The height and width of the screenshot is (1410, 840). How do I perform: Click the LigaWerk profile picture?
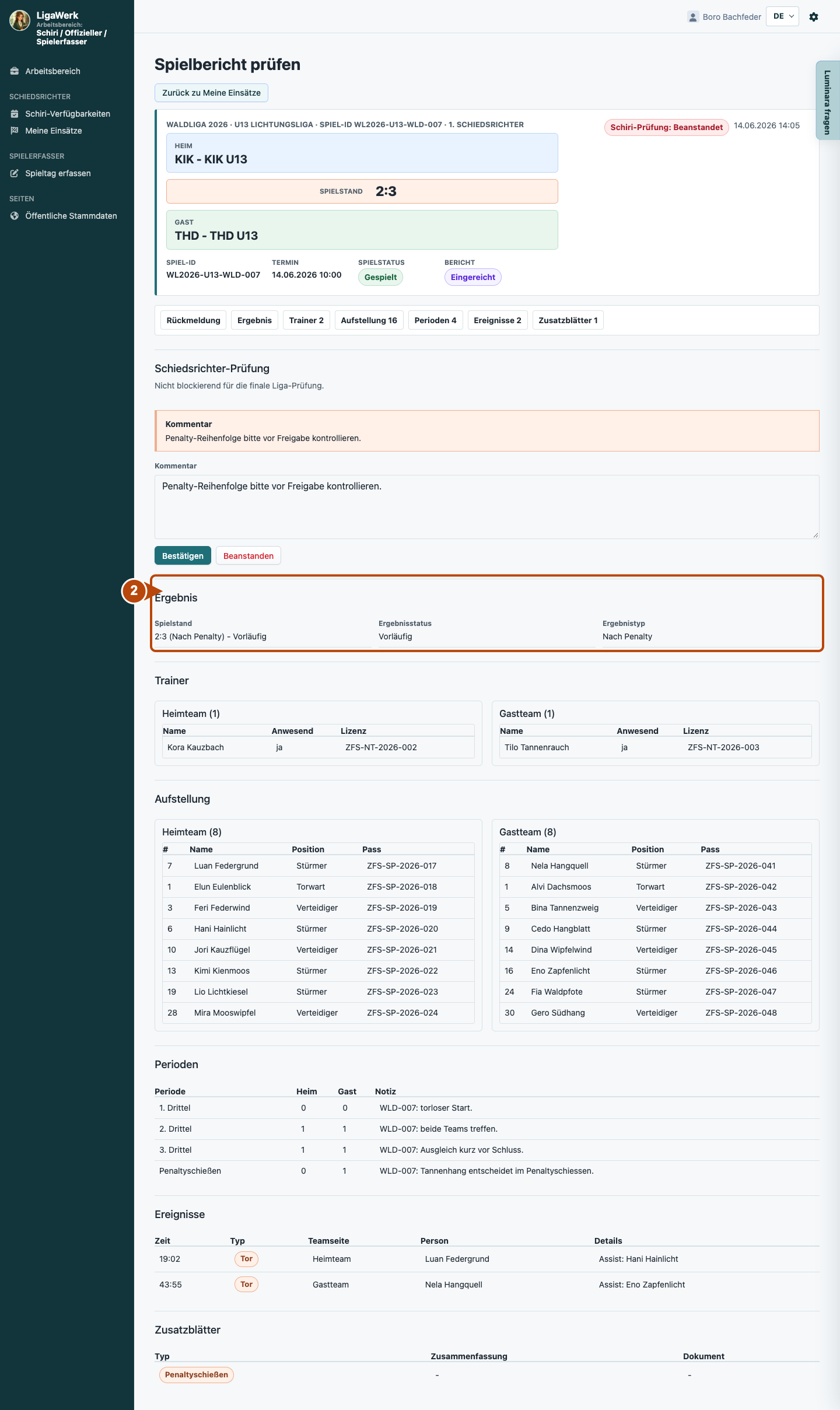tap(20, 20)
